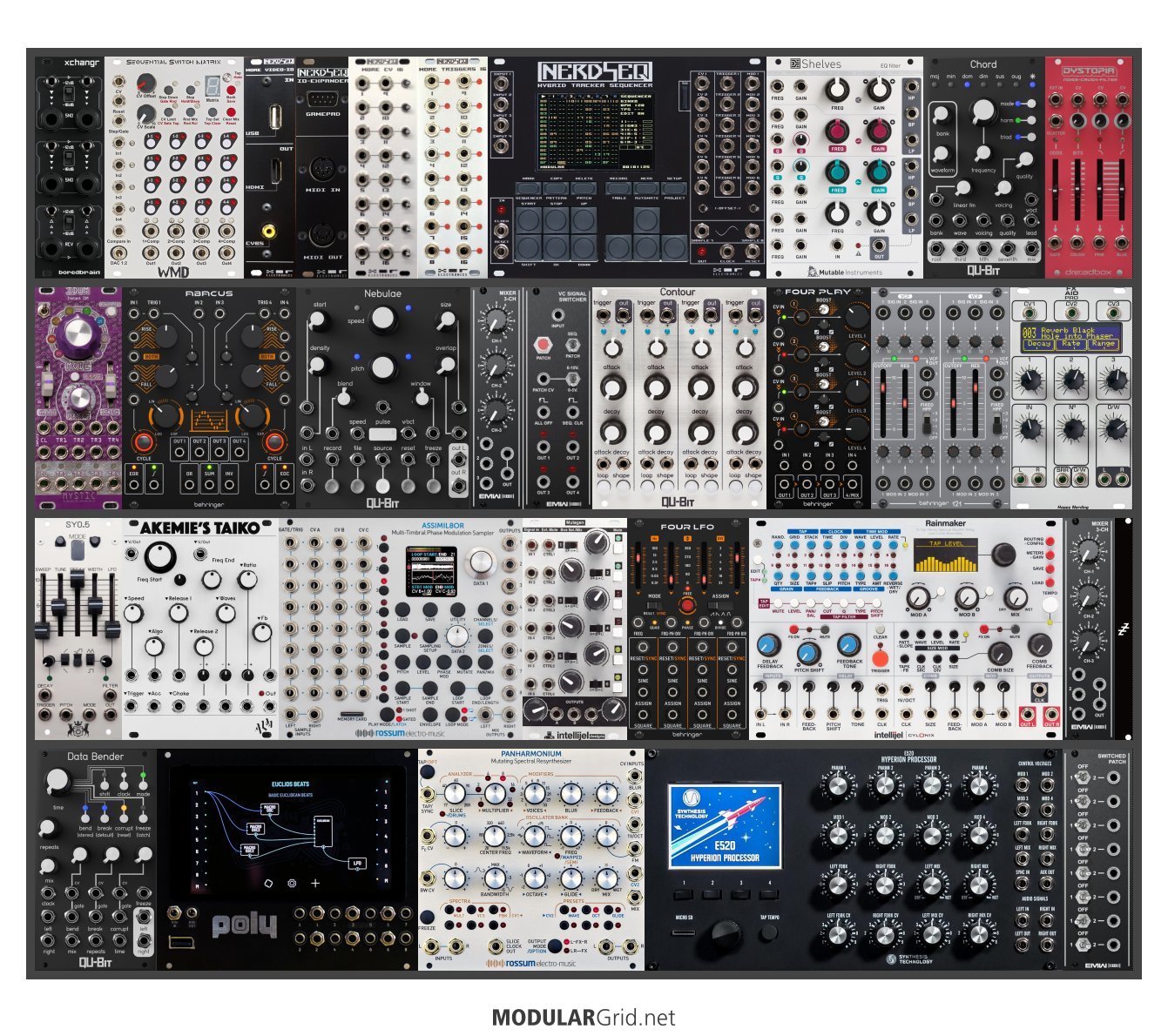Open the Table screen button on NerdSEQ
This screenshot has width=1168, height=1036.
click(x=618, y=187)
